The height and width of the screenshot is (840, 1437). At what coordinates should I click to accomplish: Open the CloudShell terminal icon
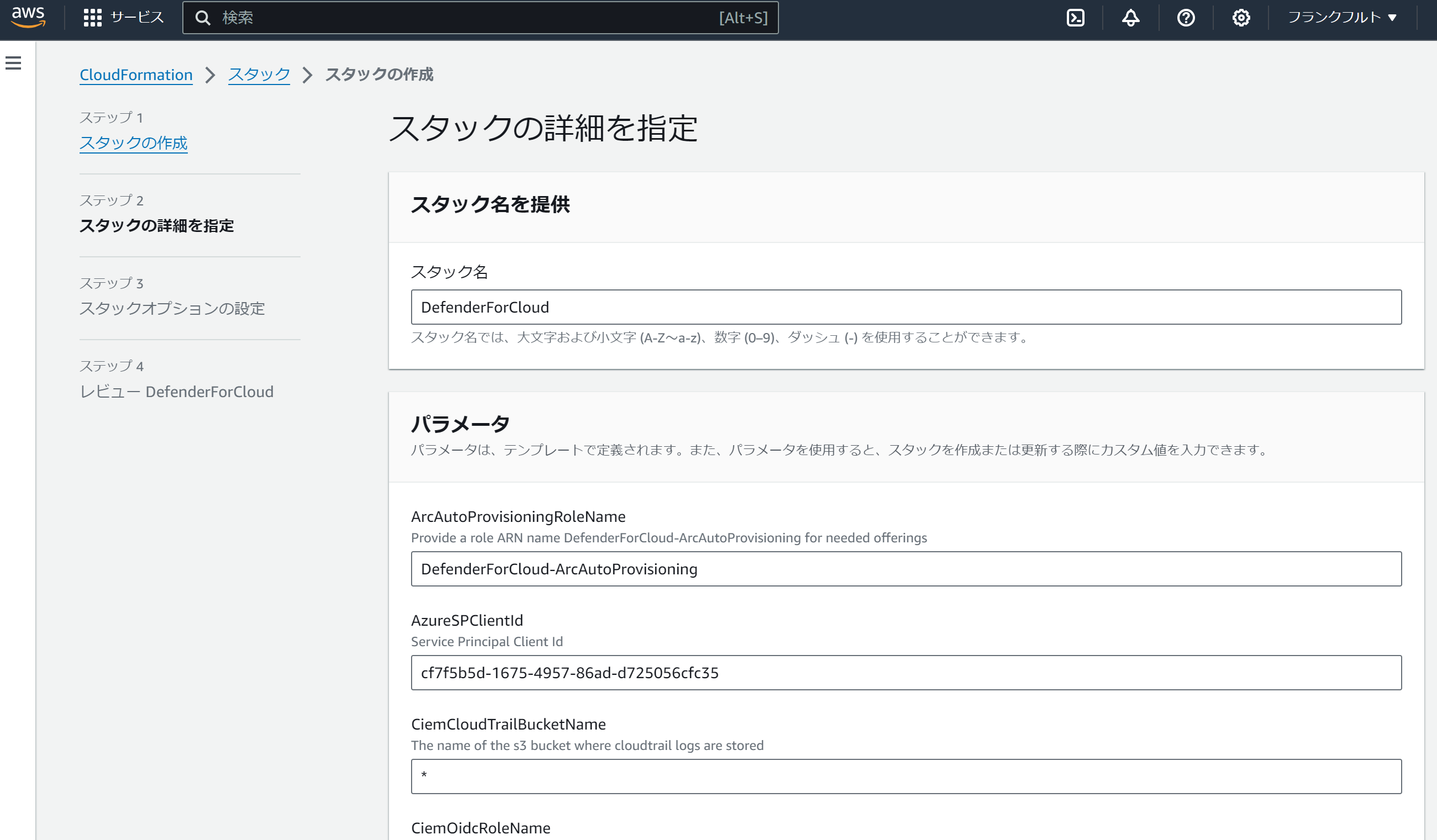(1075, 18)
